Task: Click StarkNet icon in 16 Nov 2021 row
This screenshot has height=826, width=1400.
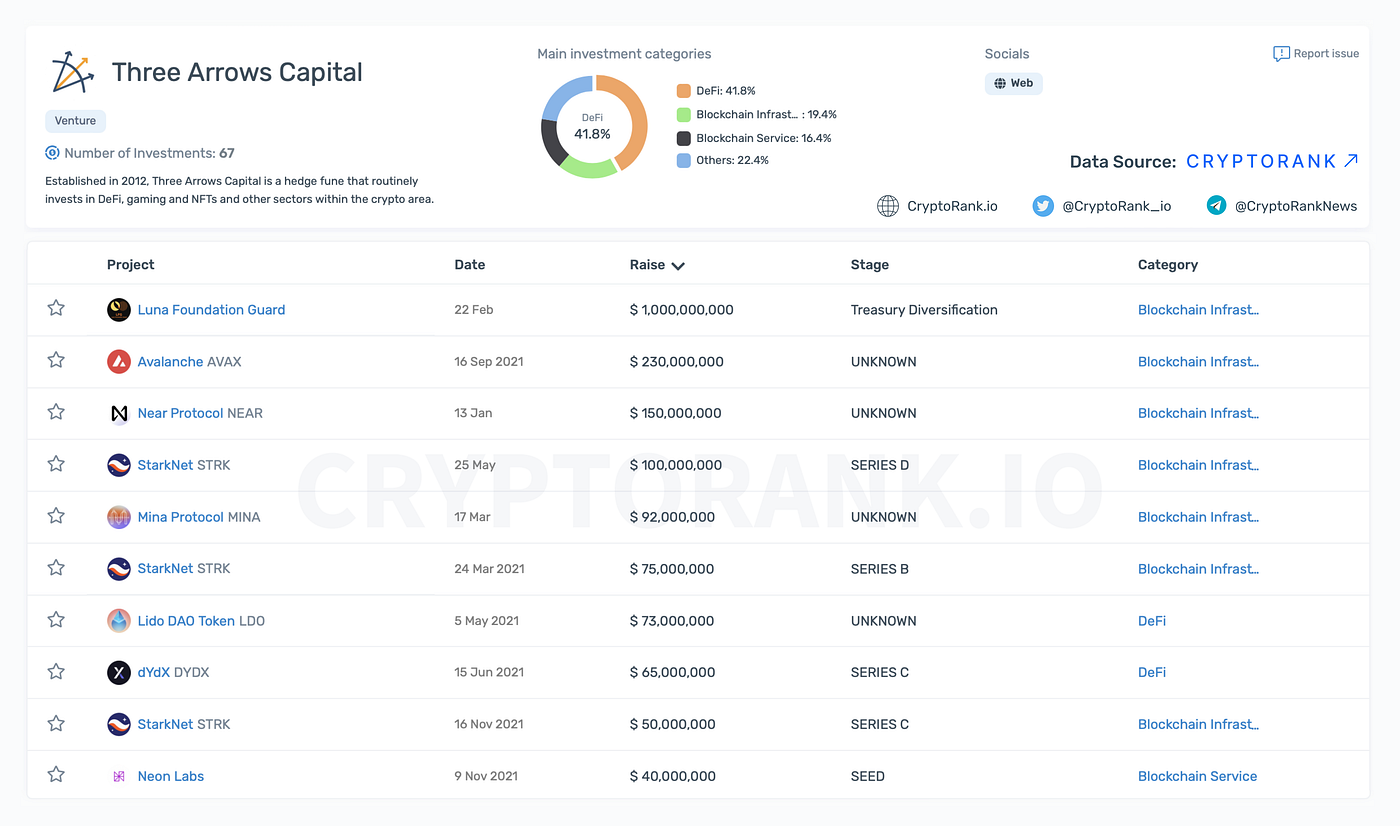Action: click(x=119, y=724)
